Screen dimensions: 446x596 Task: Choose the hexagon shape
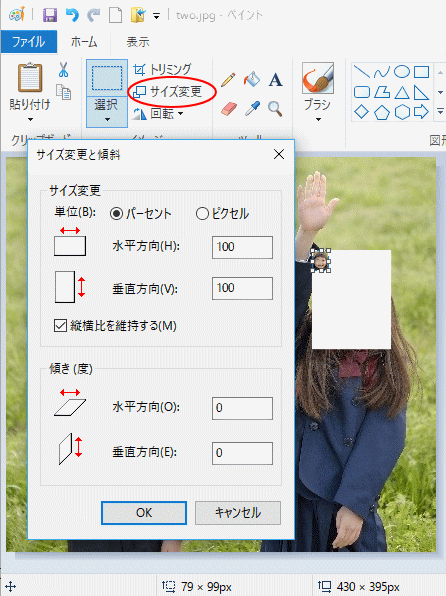(x=402, y=113)
